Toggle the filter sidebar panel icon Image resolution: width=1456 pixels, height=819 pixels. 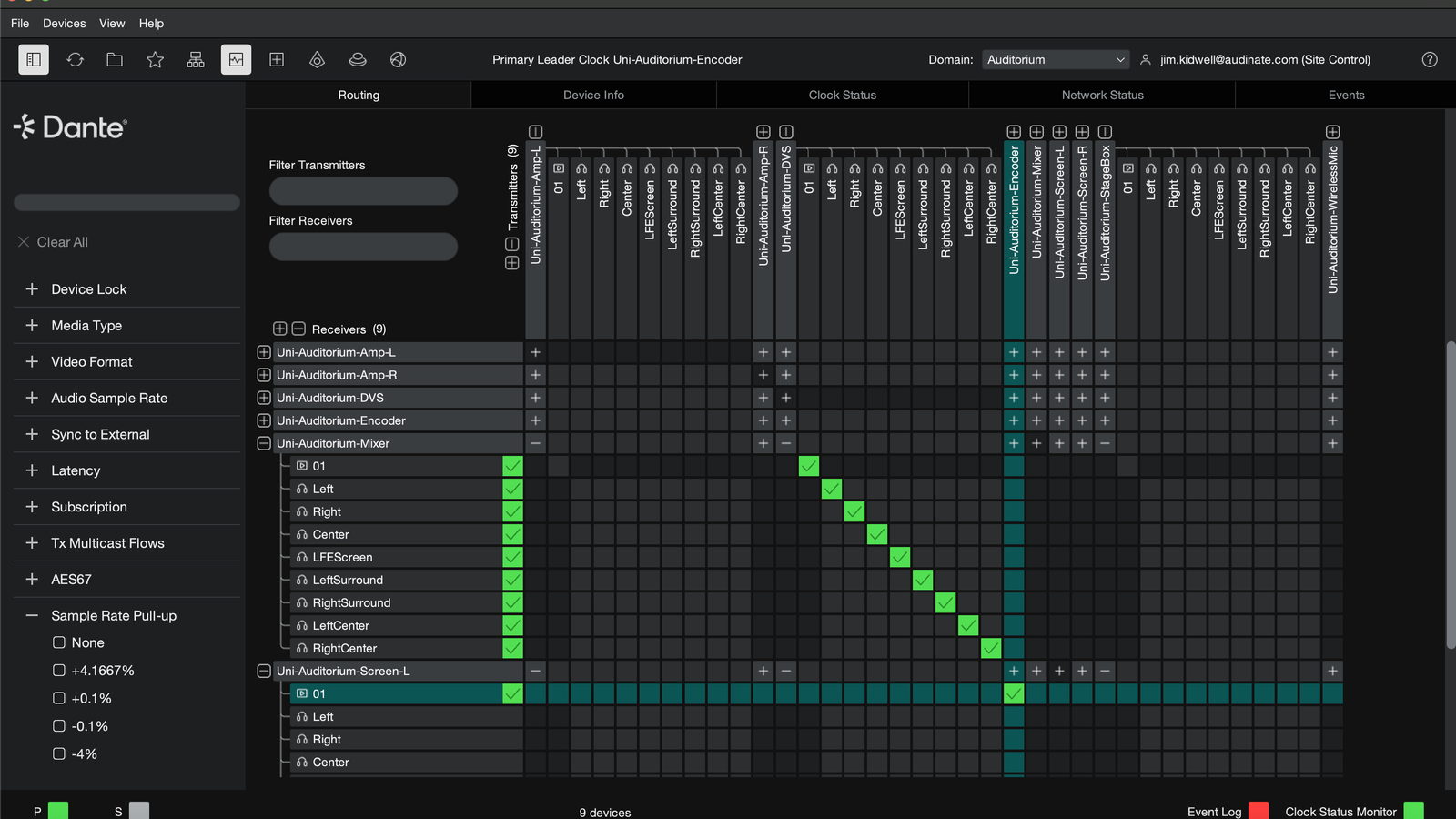(34, 59)
